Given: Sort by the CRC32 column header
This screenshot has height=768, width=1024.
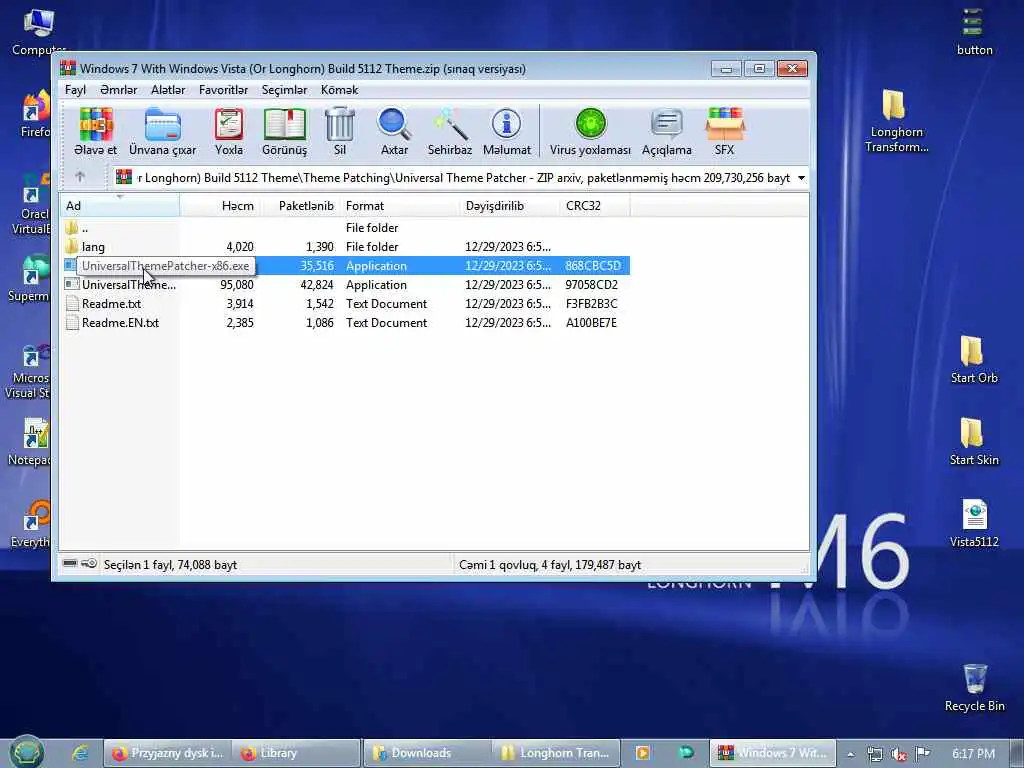Looking at the screenshot, I should click(595, 206).
